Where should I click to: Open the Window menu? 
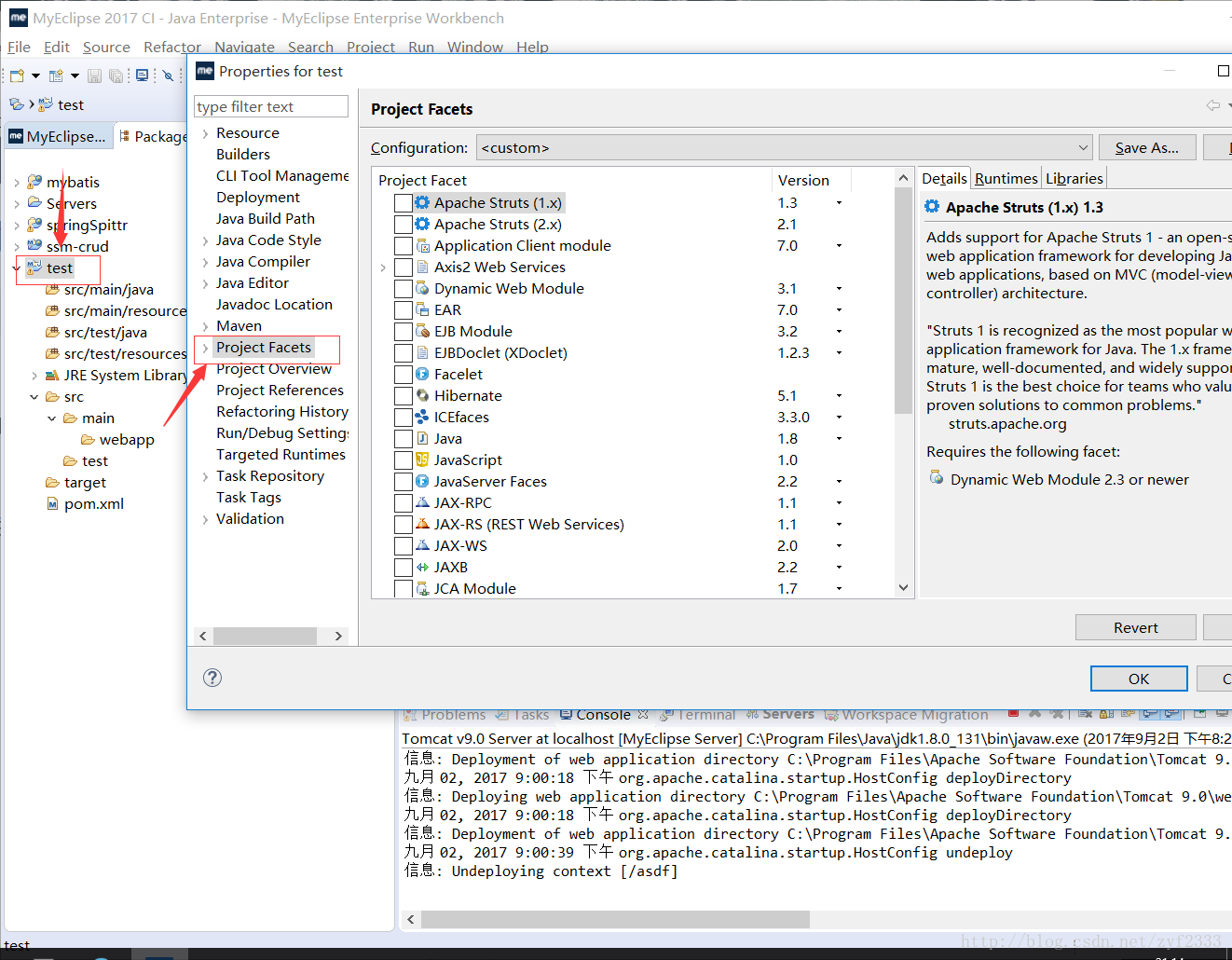tap(474, 47)
